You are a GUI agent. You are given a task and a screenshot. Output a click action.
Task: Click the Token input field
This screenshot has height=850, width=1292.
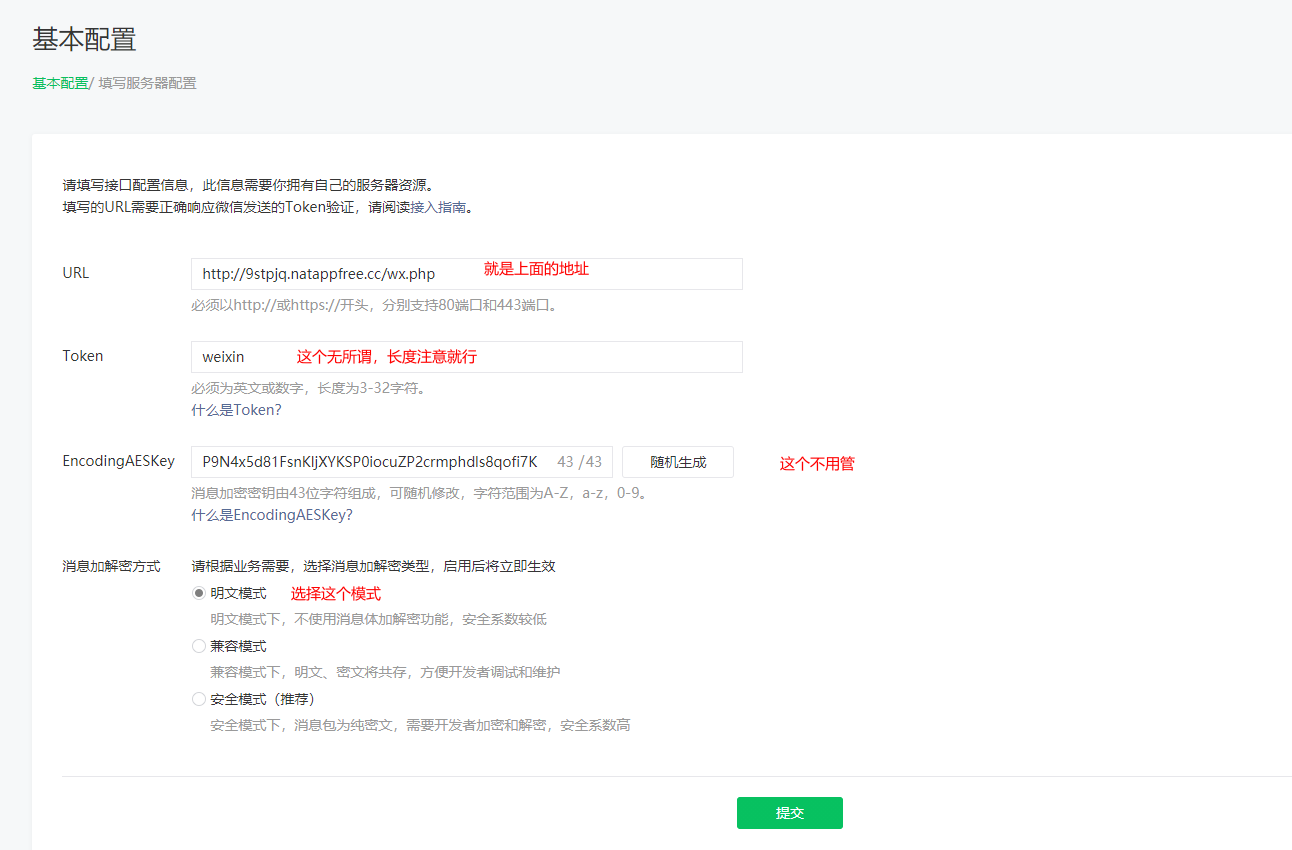tap(400, 356)
